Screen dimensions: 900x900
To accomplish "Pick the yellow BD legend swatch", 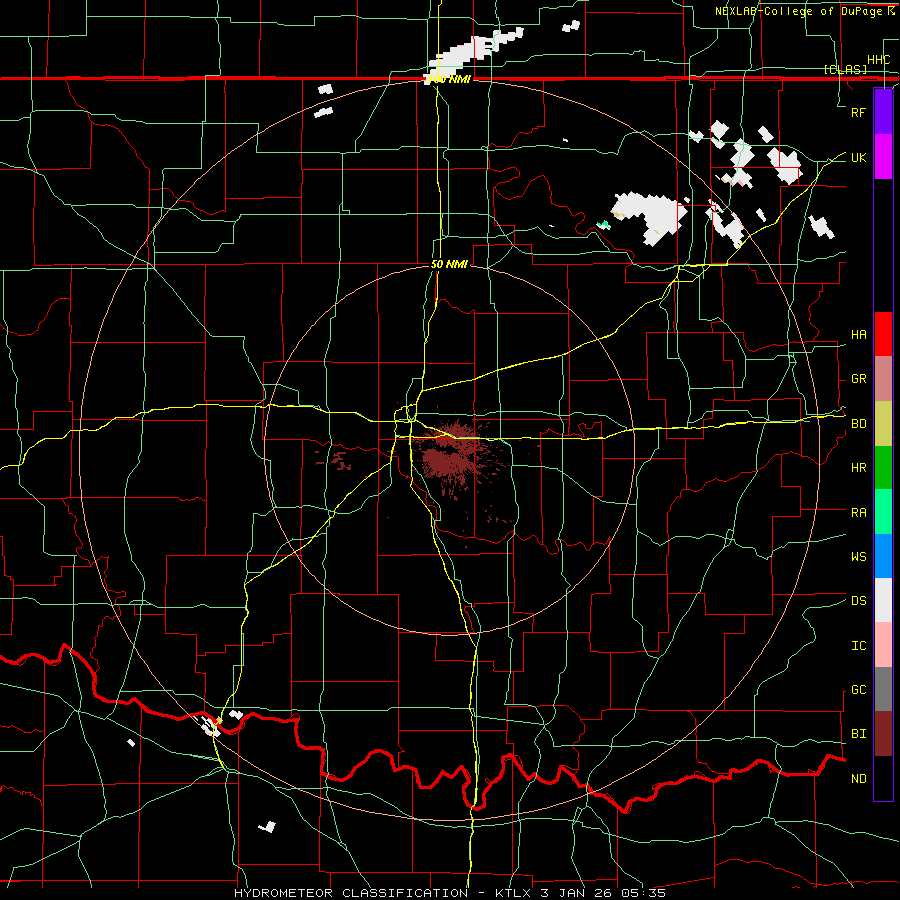I will point(883,424).
